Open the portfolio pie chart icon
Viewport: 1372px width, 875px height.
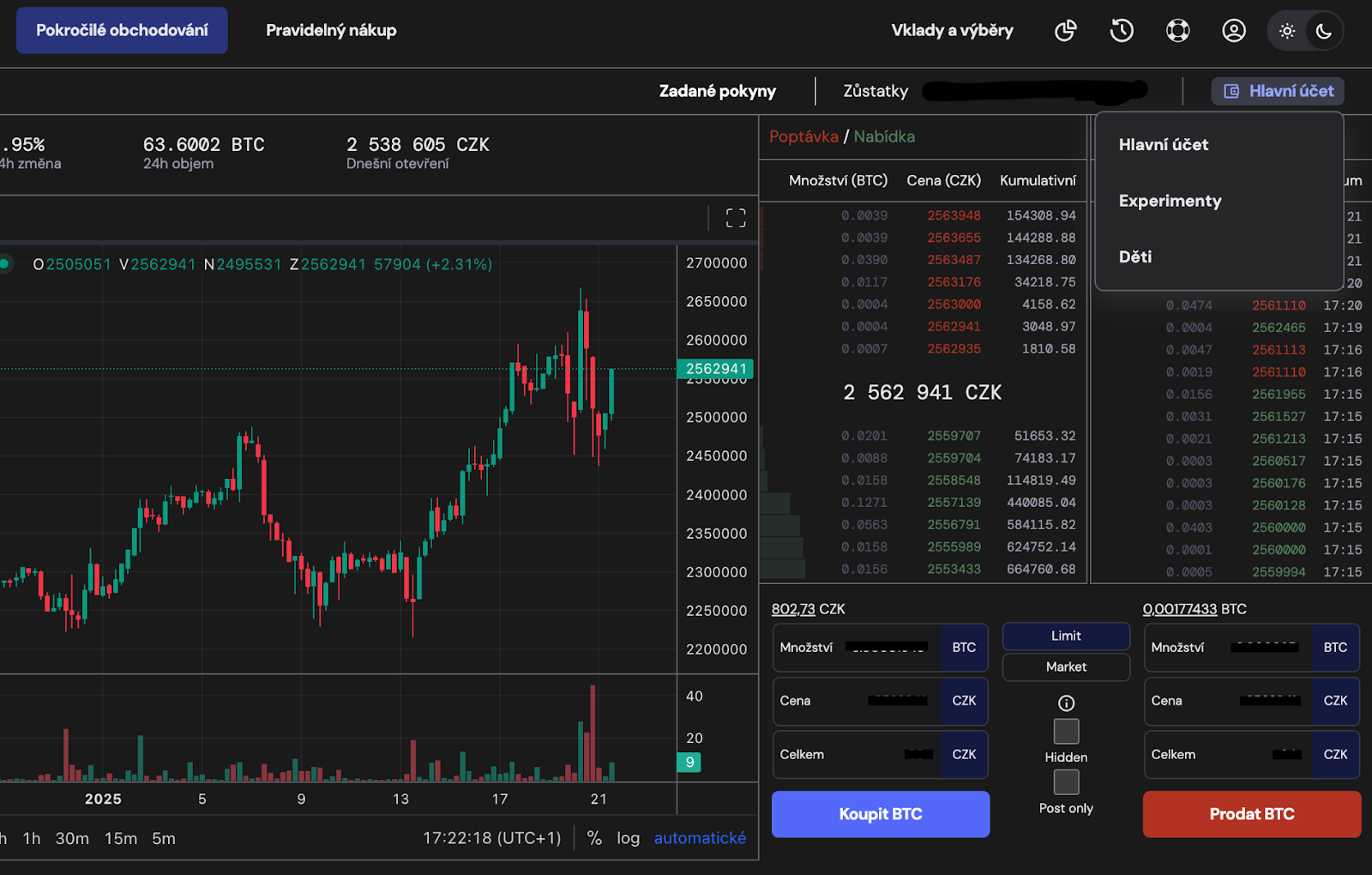[1065, 31]
